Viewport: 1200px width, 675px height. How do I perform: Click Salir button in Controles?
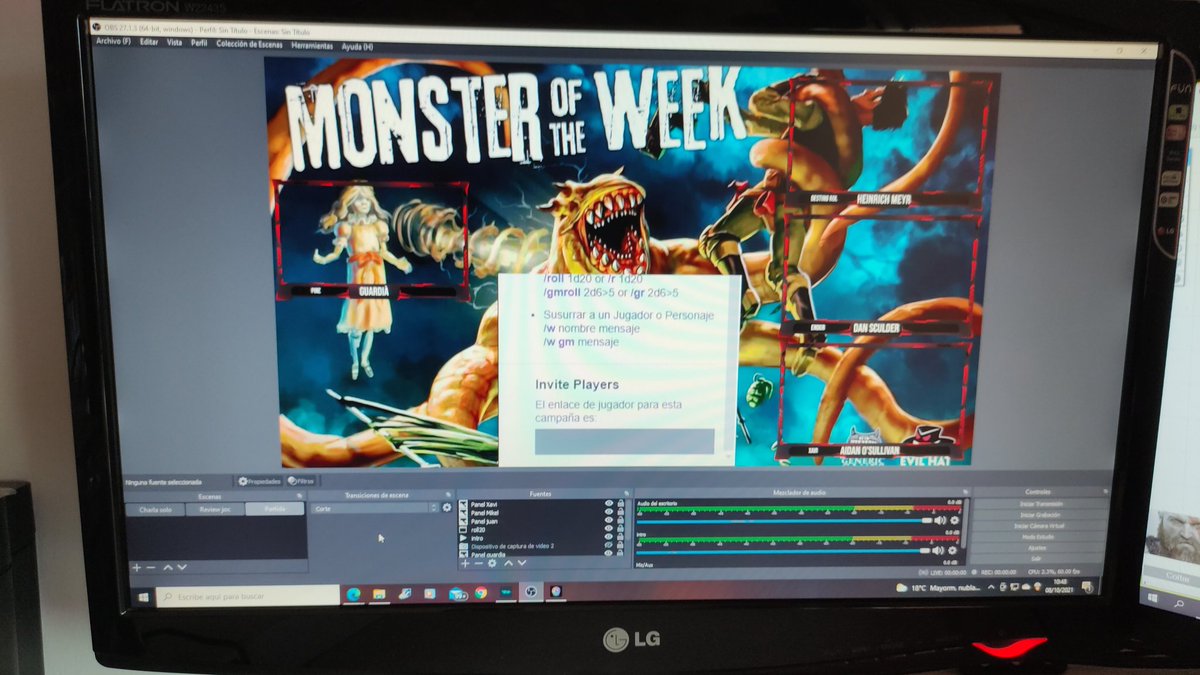1039,558
